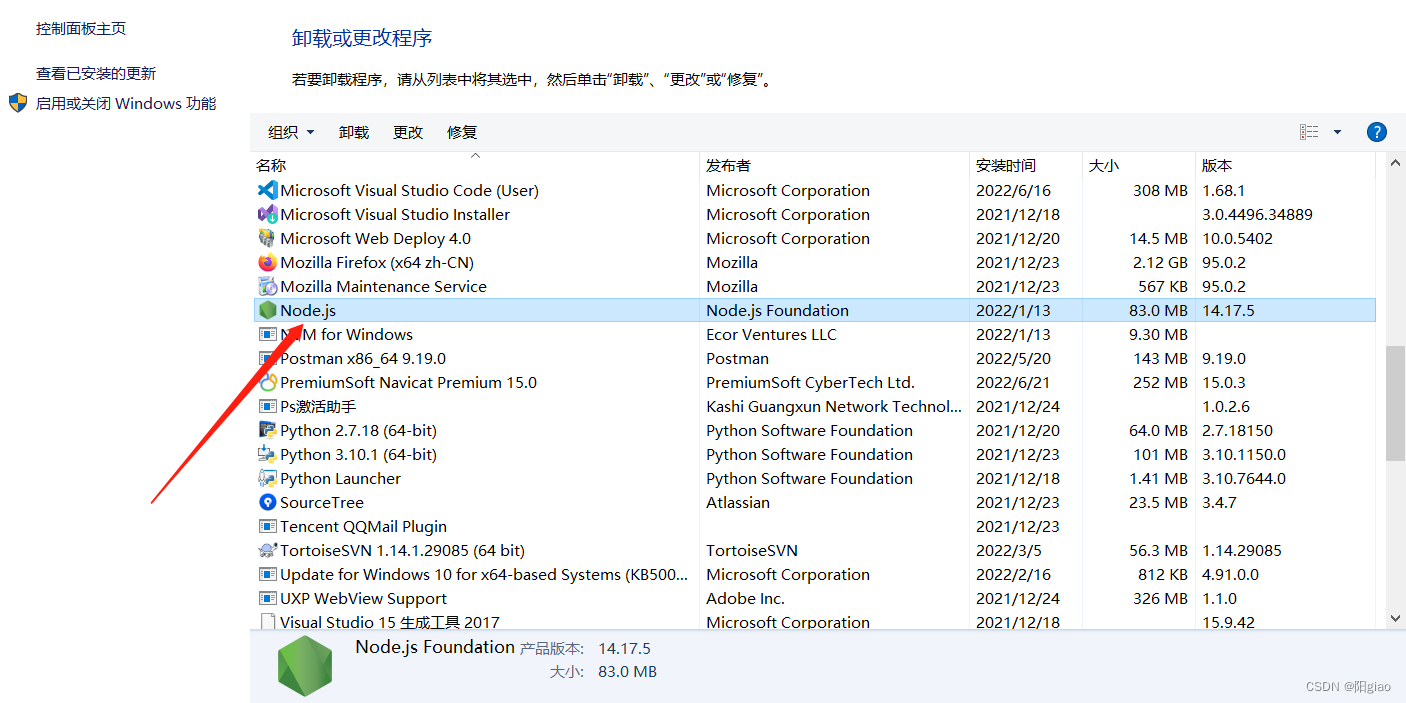Click the Node.js Foundation logo in details pane

(305, 664)
